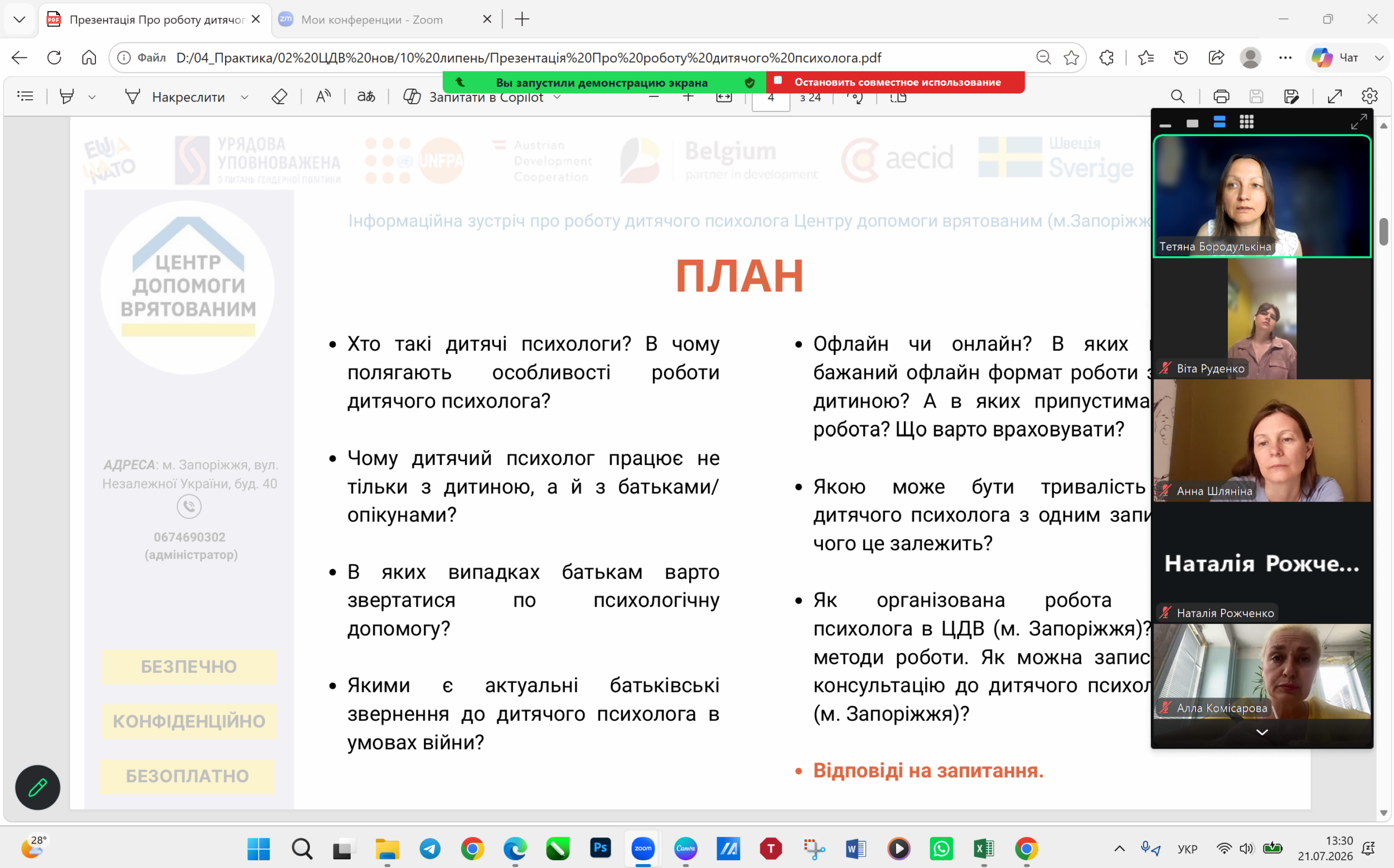Click the green screen sharing status bar
Viewport: 1394px width, 868px height.
tap(604, 82)
